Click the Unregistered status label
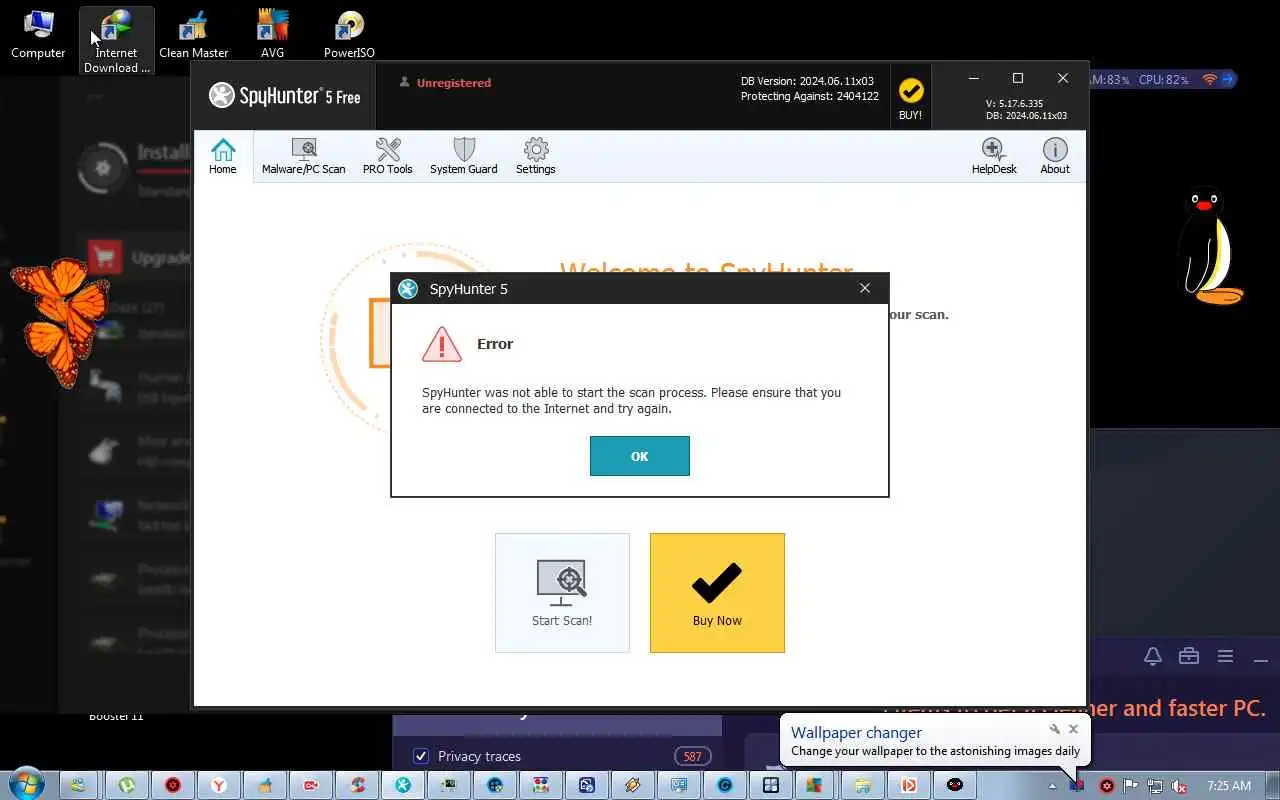The width and height of the screenshot is (1280, 800). click(453, 83)
